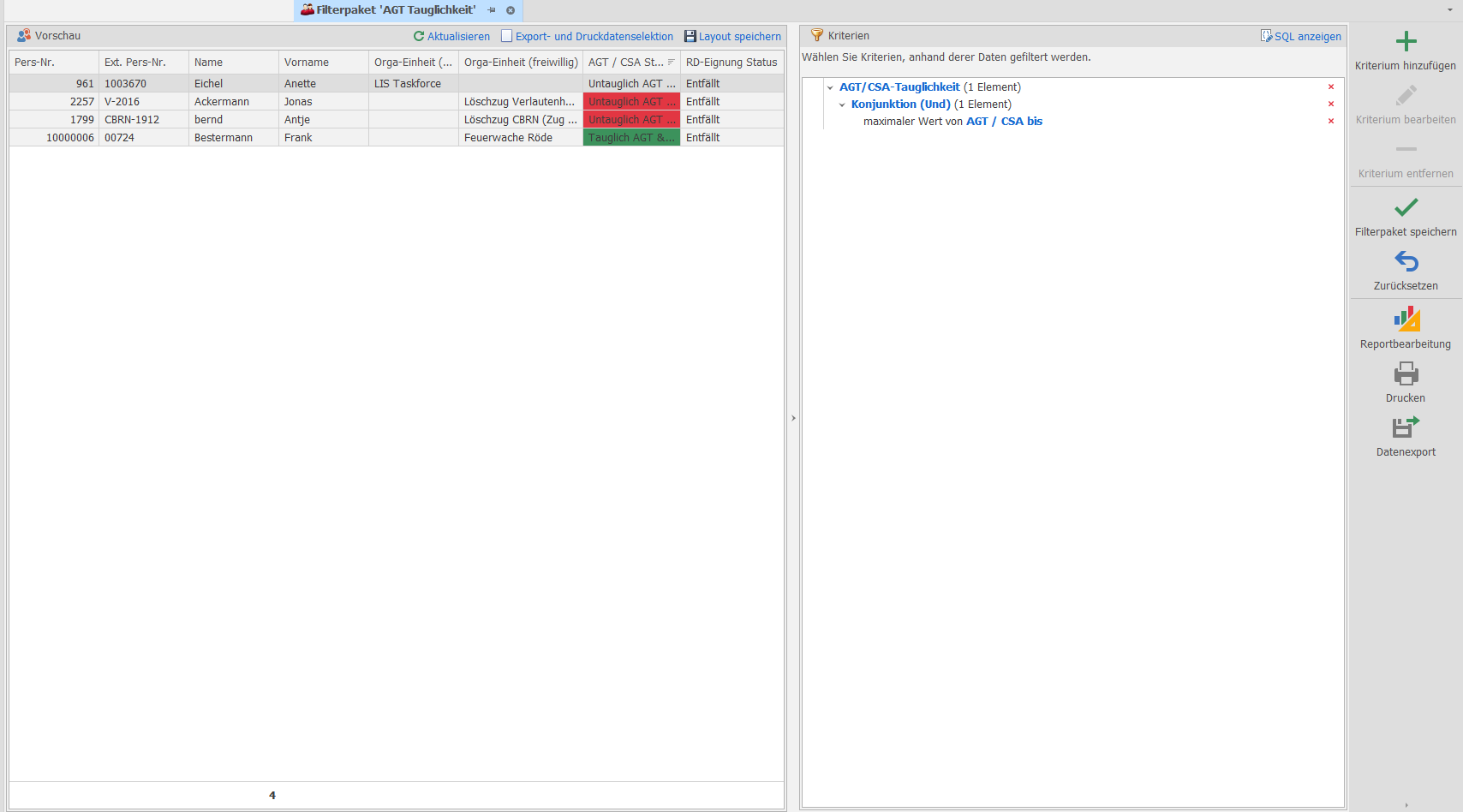Pin the Filterpaket tab with pin icon

[492, 10]
